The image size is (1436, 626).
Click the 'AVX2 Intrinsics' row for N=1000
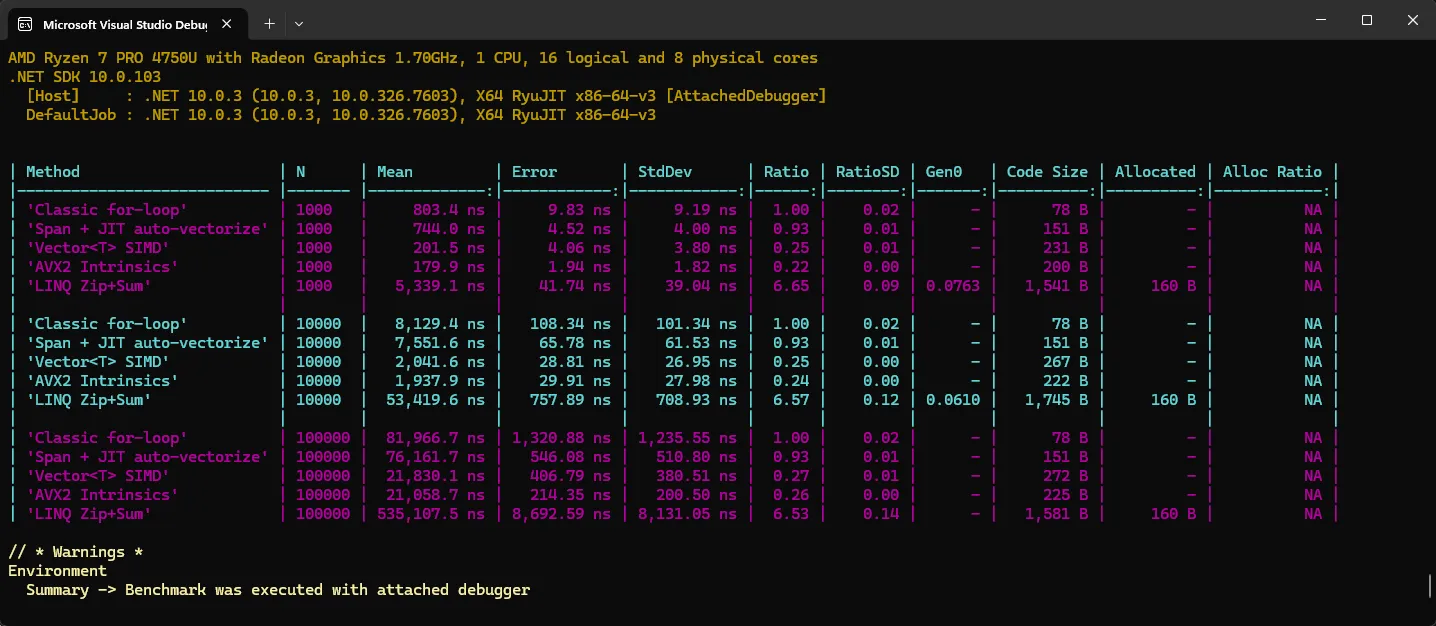103,267
